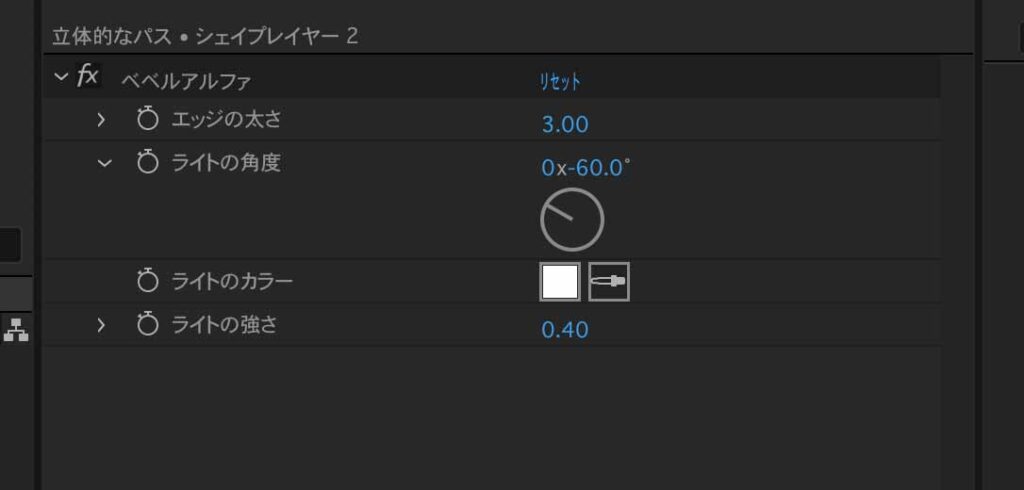Expand the エッジの太さ property
1024x490 pixels.
101,120
